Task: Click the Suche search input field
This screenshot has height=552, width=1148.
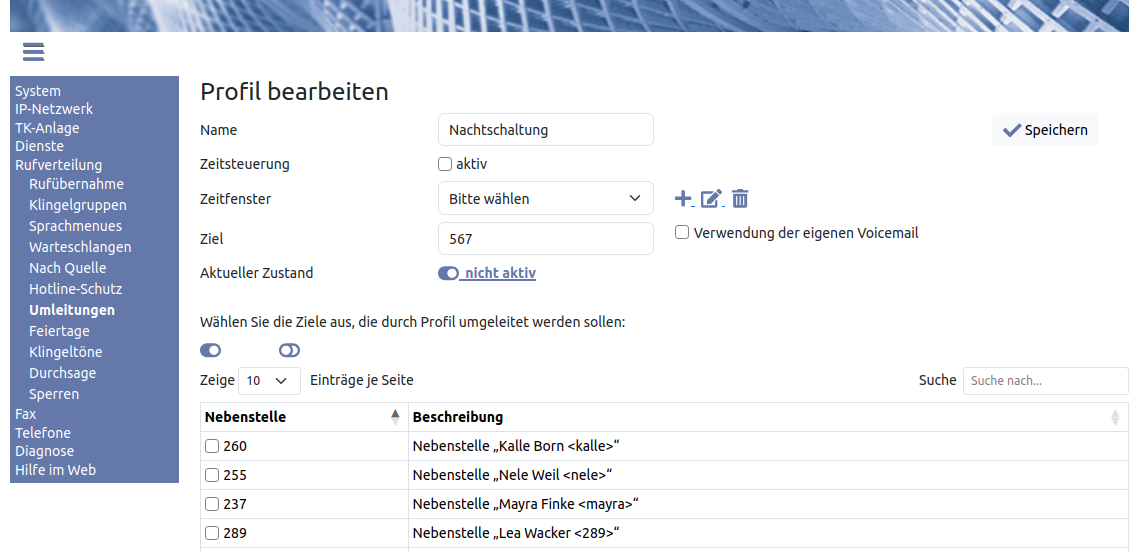Action: click(1045, 381)
